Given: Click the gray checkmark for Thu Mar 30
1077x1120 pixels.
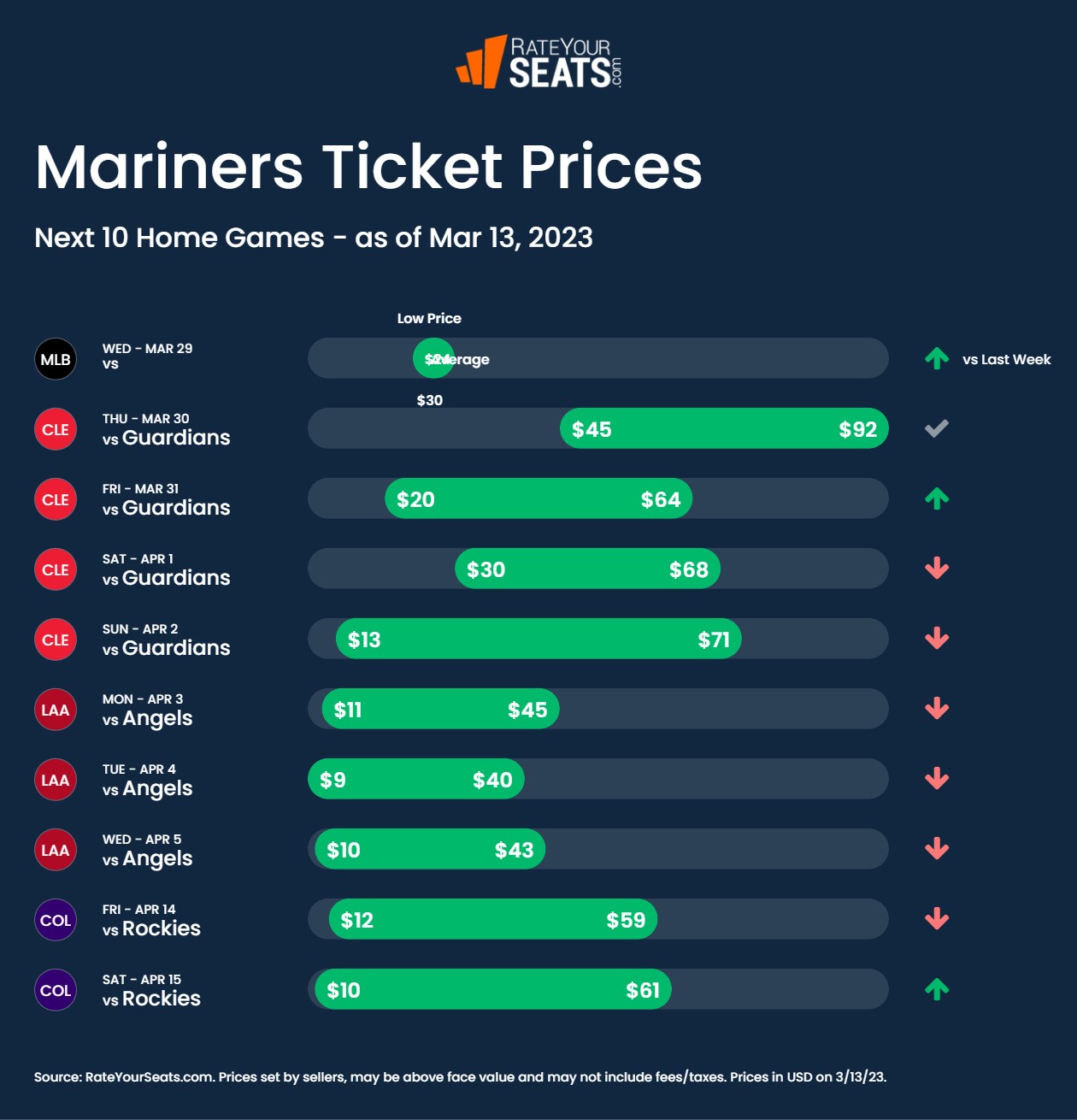Looking at the screenshot, I should [x=937, y=428].
